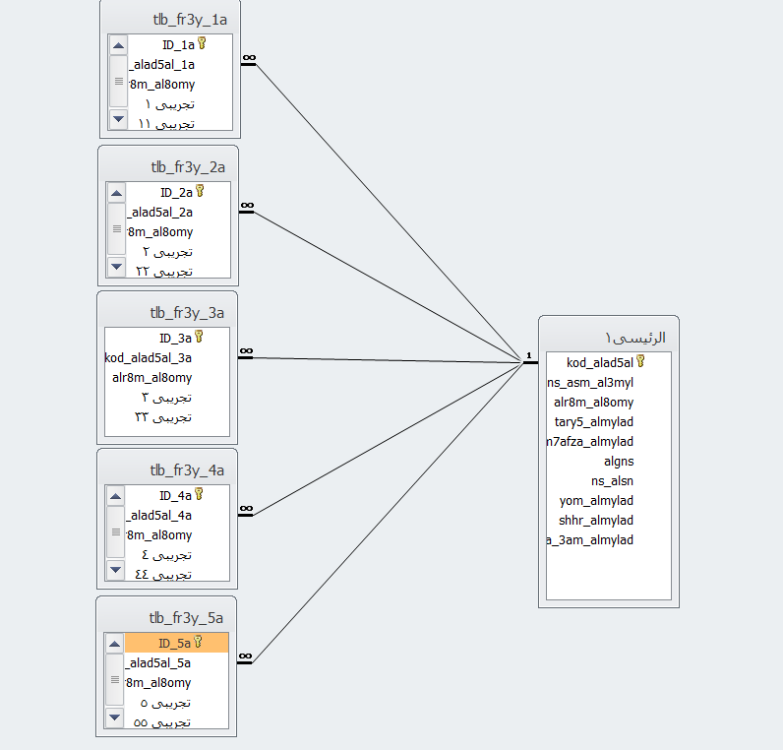Click scroll-down arrow in tlb_fr3y_5a table

(114, 717)
